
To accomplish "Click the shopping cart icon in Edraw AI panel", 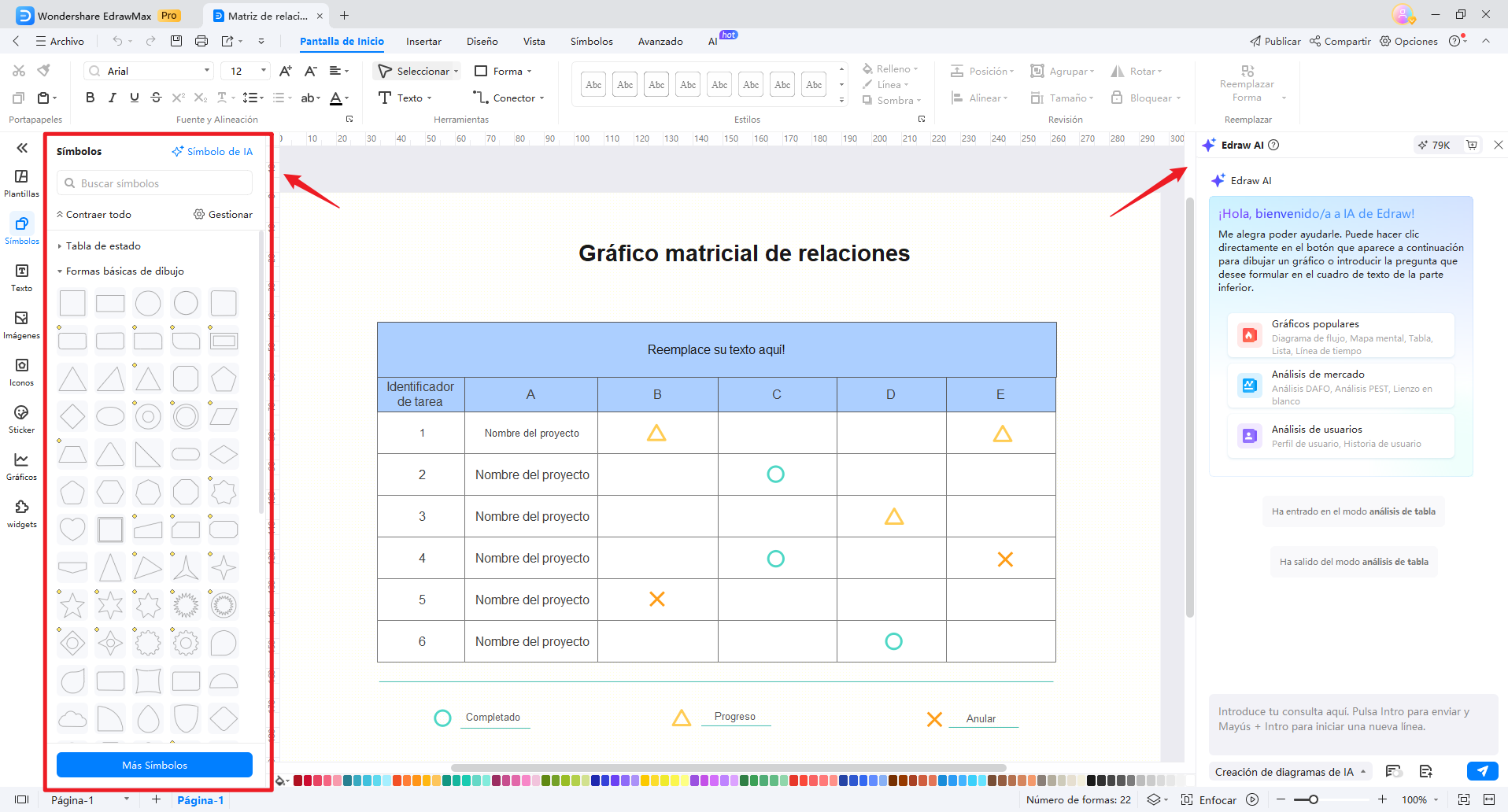I will coord(1472,145).
